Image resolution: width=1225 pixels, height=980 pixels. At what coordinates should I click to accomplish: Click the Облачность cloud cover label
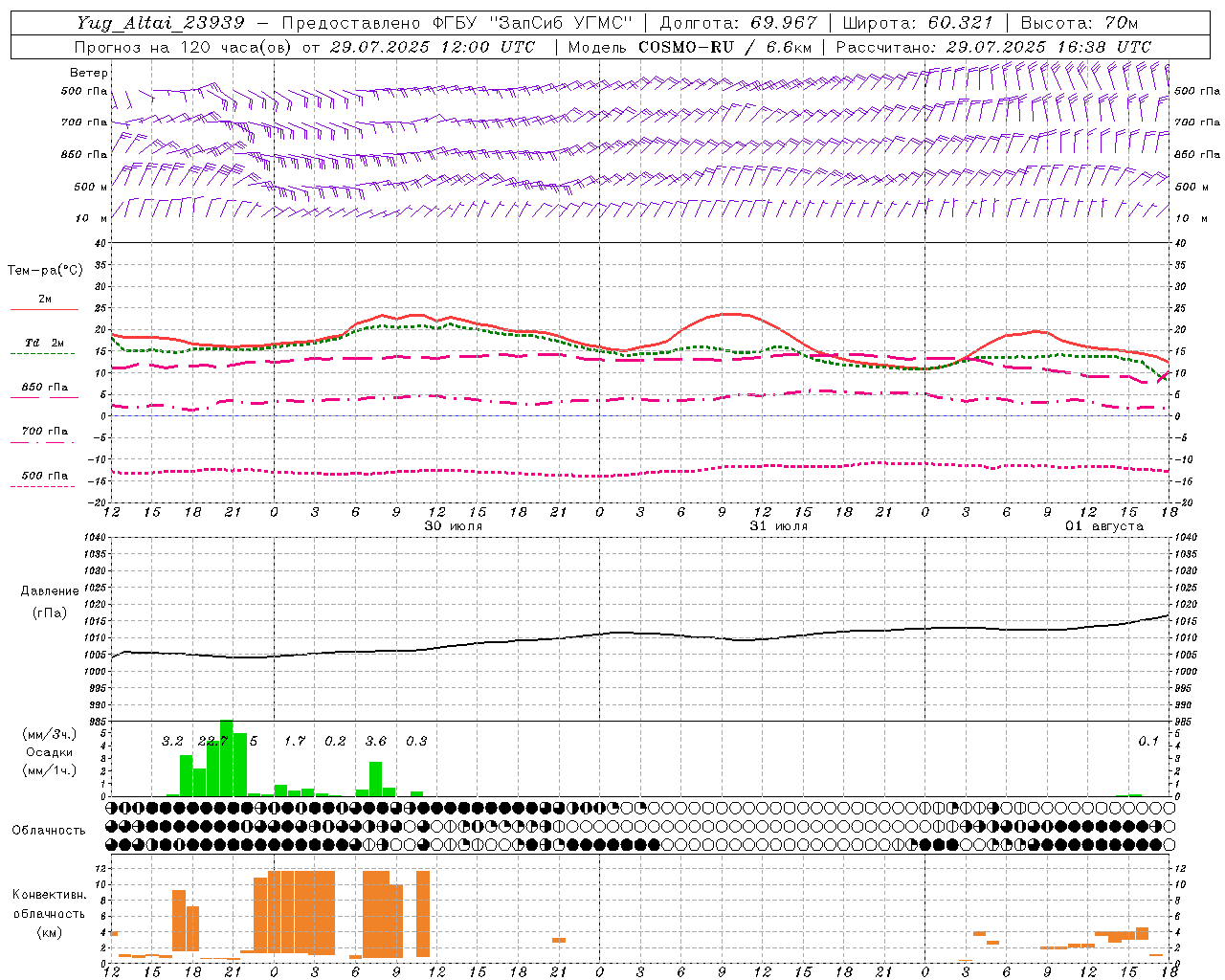click(x=49, y=830)
